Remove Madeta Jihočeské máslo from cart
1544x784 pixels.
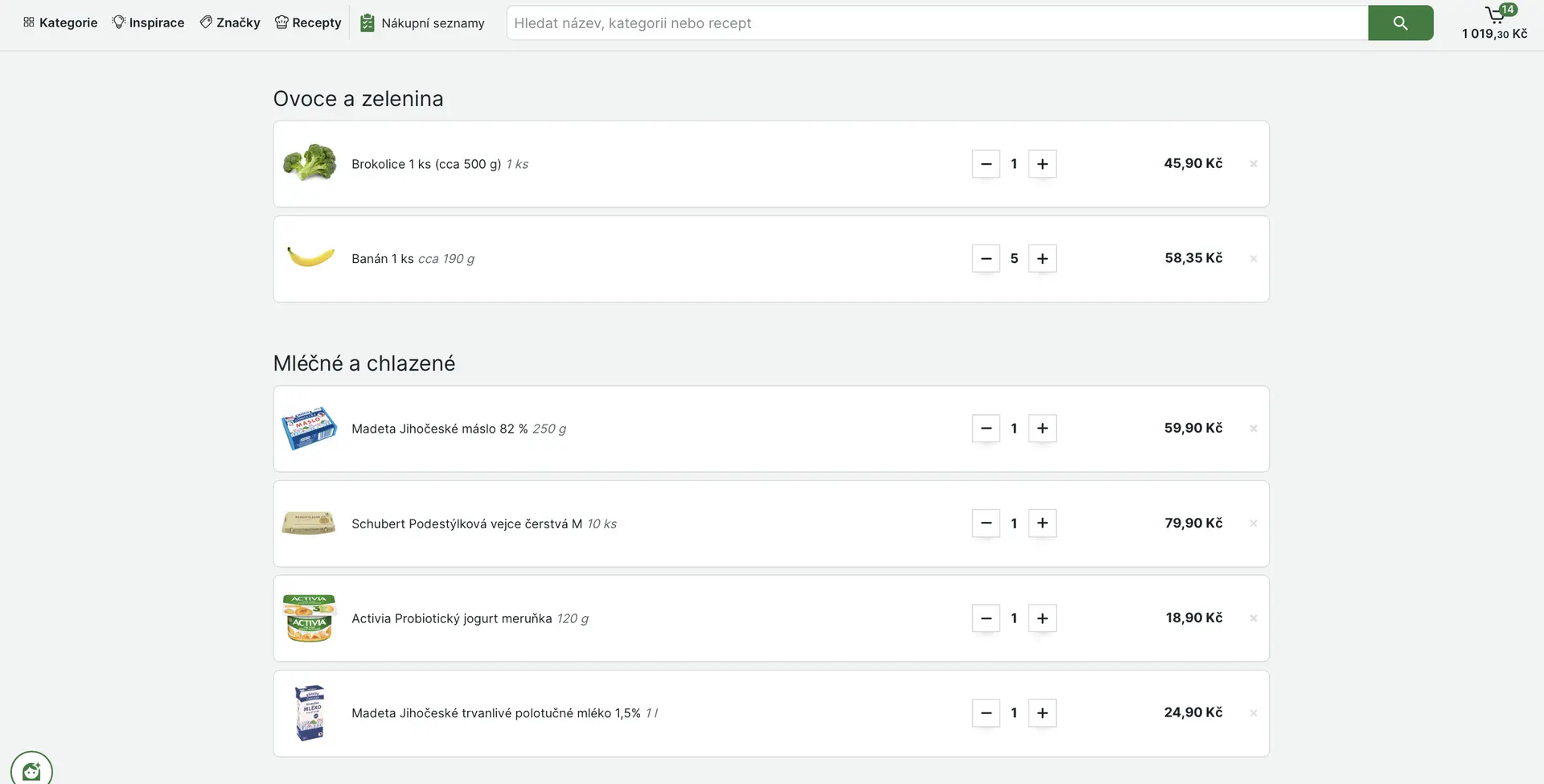pyautogui.click(x=1253, y=429)
